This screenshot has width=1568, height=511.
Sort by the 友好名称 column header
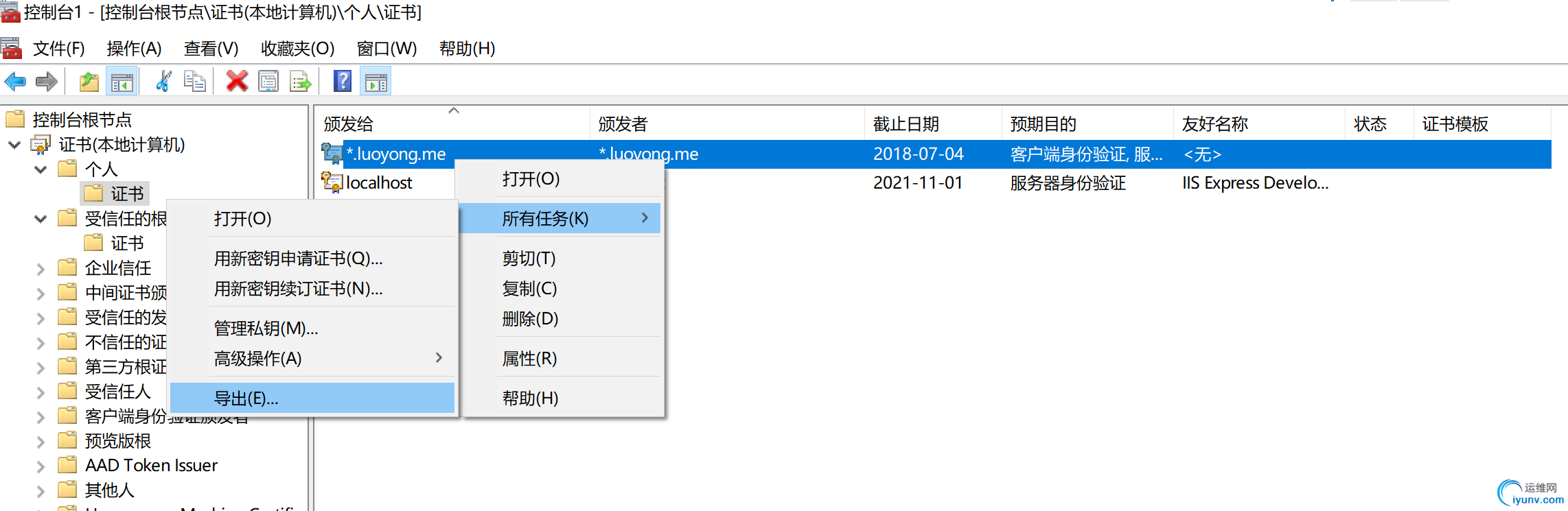1260,123
